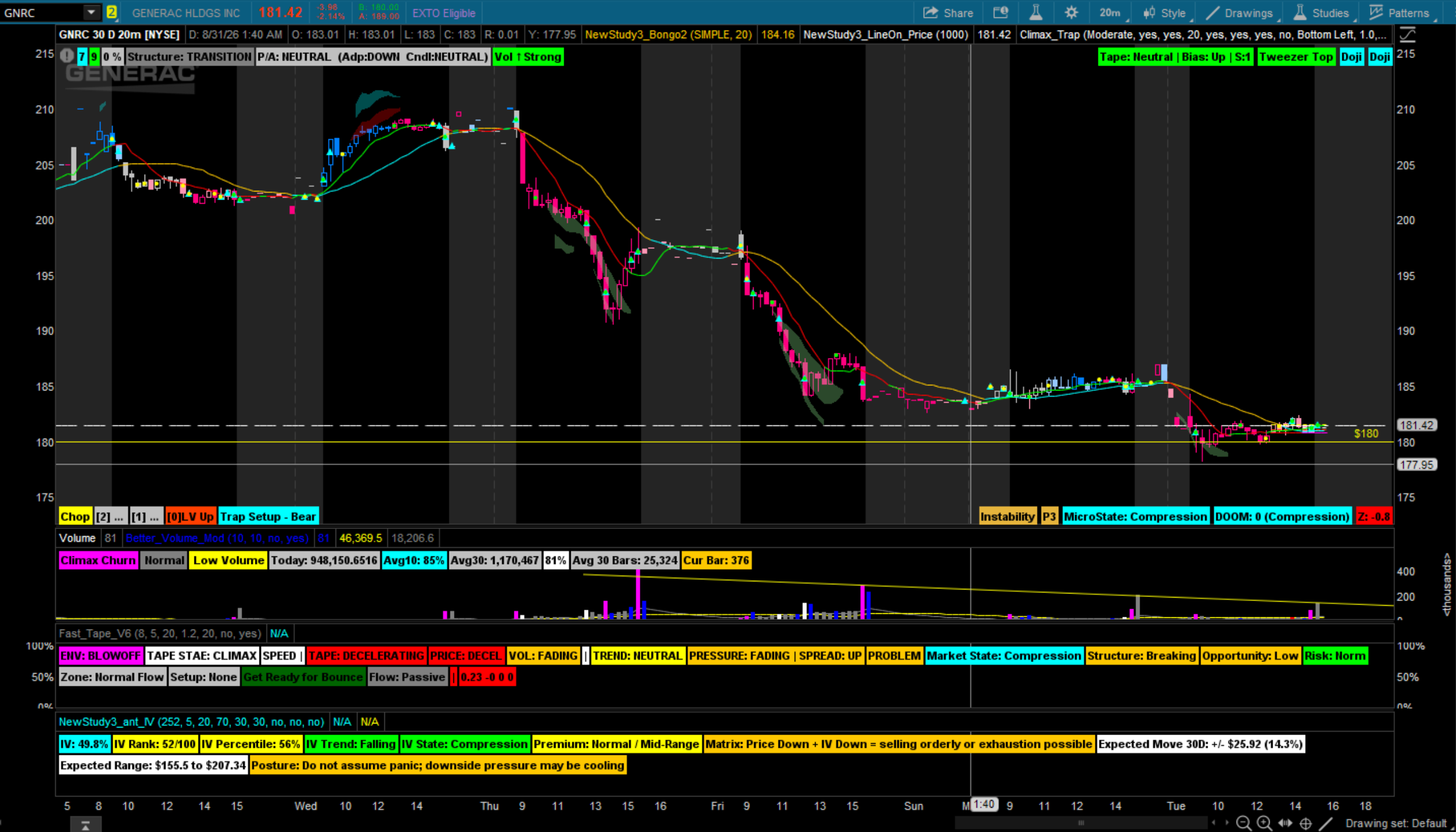Zoom out the chart

pos(1243,823)
